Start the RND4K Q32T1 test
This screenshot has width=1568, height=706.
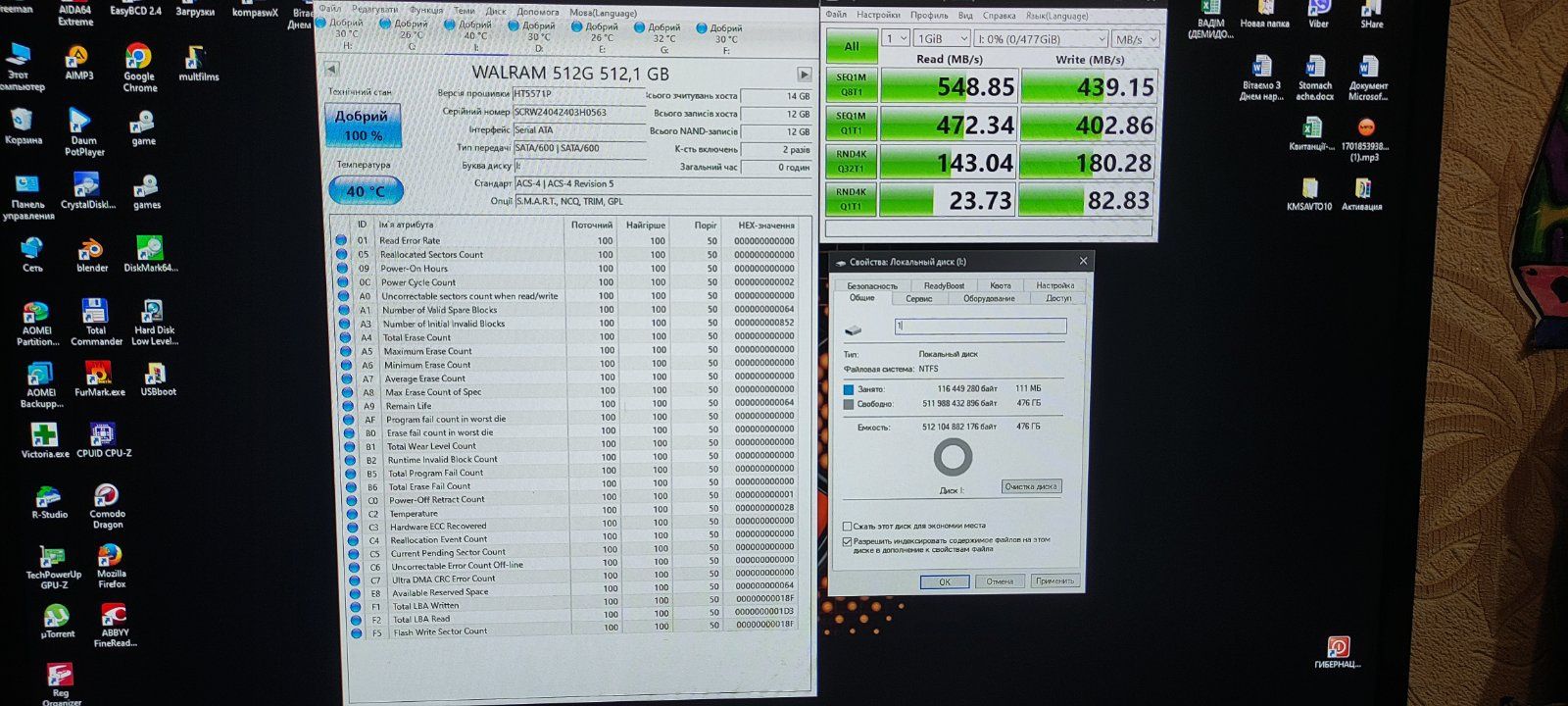click(x=851, y=161)
